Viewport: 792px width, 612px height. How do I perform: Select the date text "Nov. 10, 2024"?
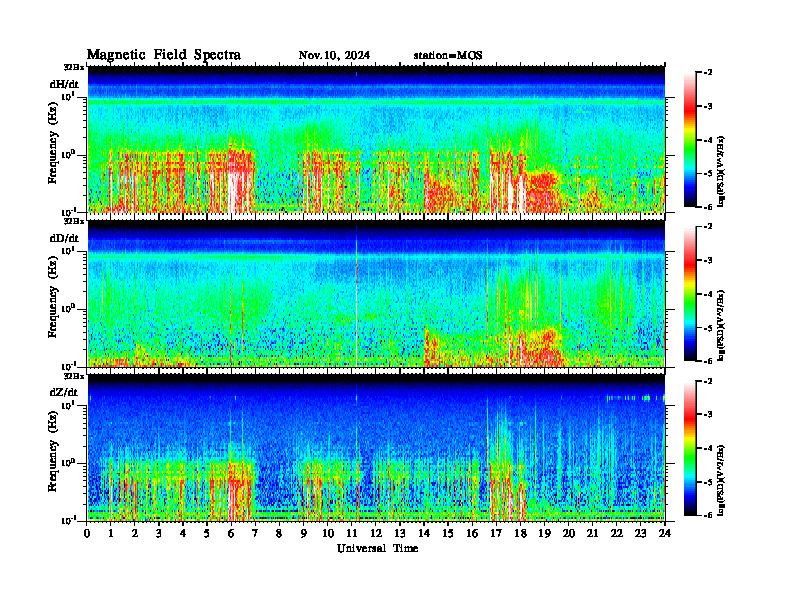click(334, 55)
